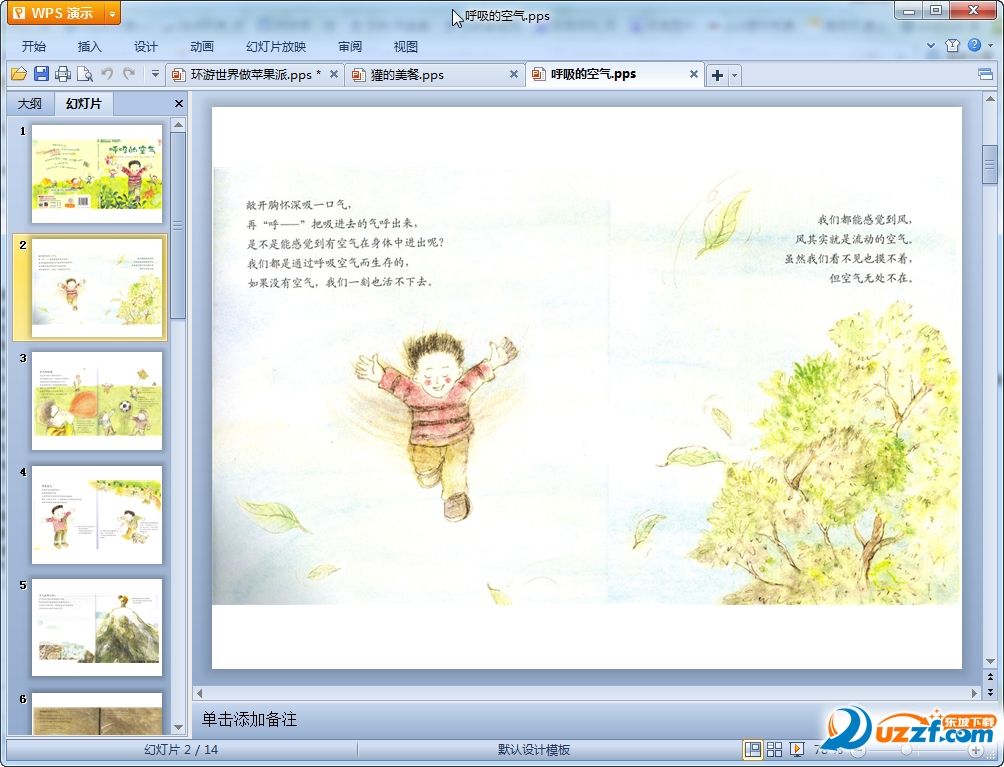Open print preview icon

(85, 74)
